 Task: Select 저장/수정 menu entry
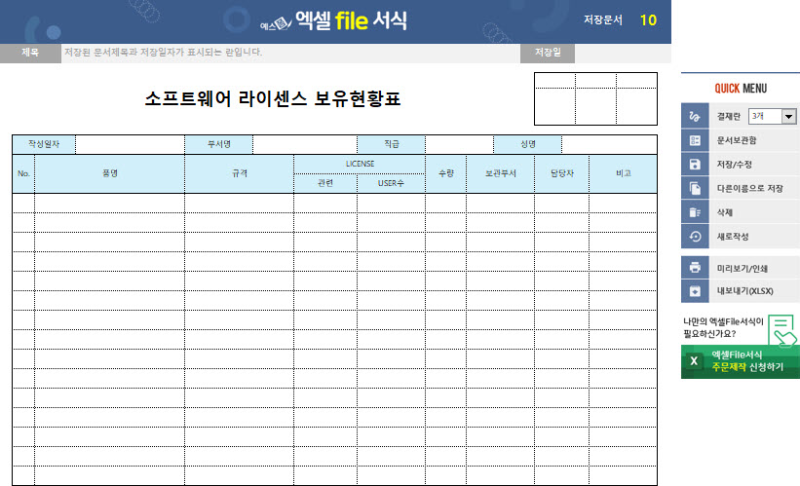(x=734, y=164)
